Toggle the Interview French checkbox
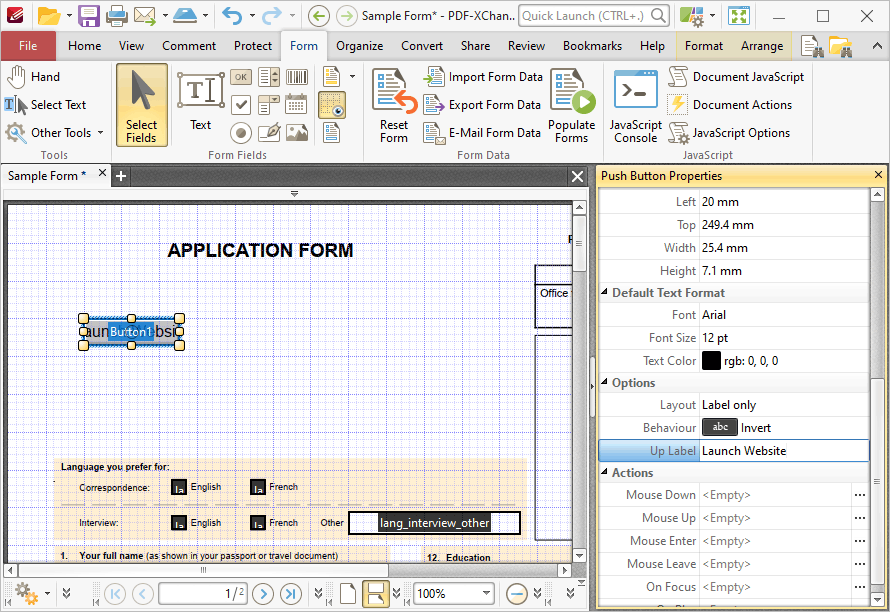The width and height of the screenshot is (890, 612). 258,523
